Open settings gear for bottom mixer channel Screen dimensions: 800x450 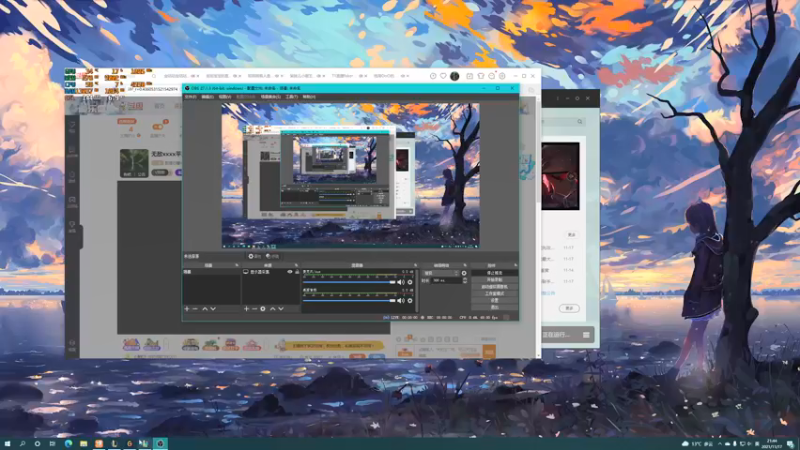point(410,301)
